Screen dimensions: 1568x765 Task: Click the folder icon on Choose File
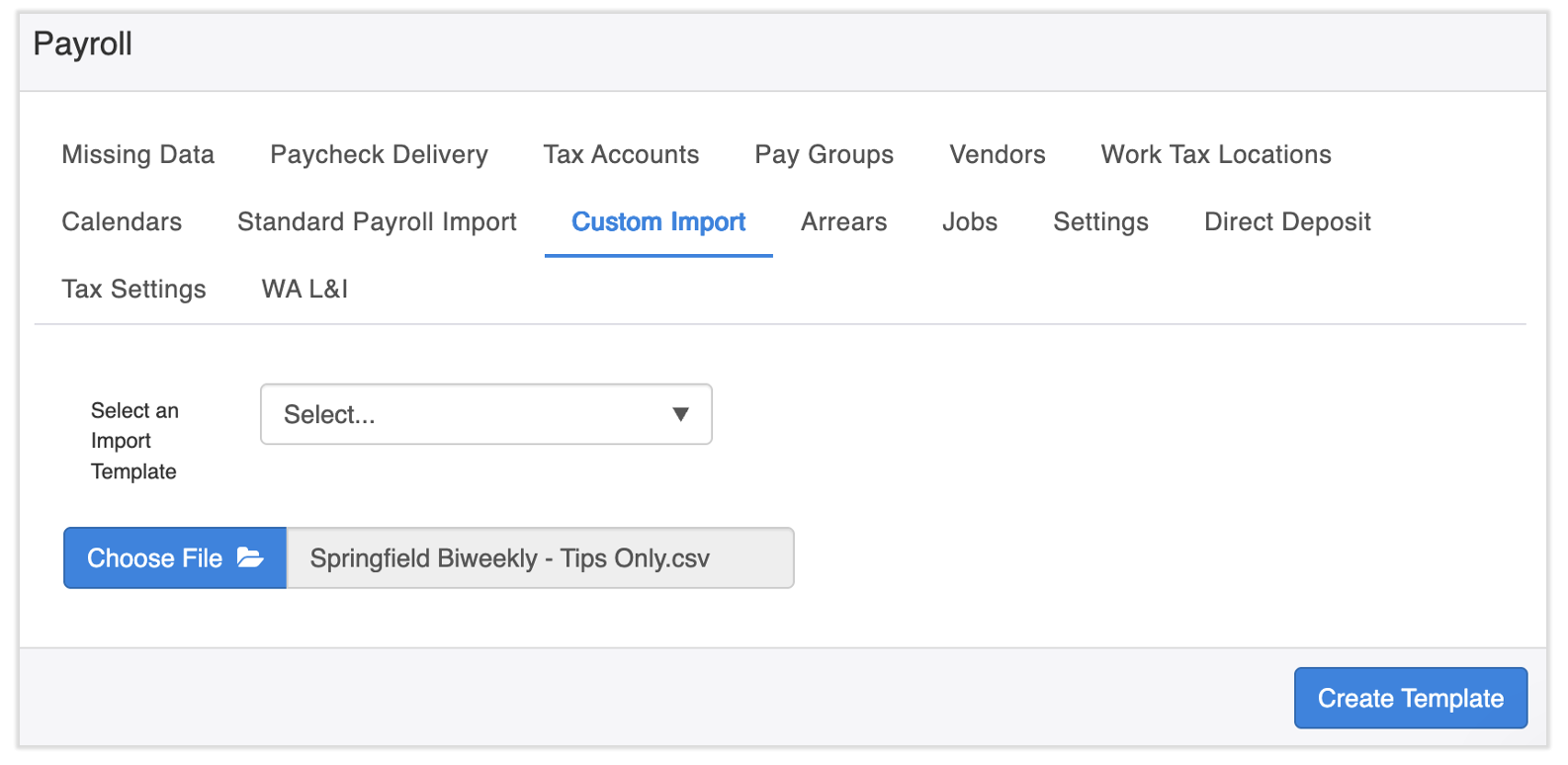(x=250, y=558)
